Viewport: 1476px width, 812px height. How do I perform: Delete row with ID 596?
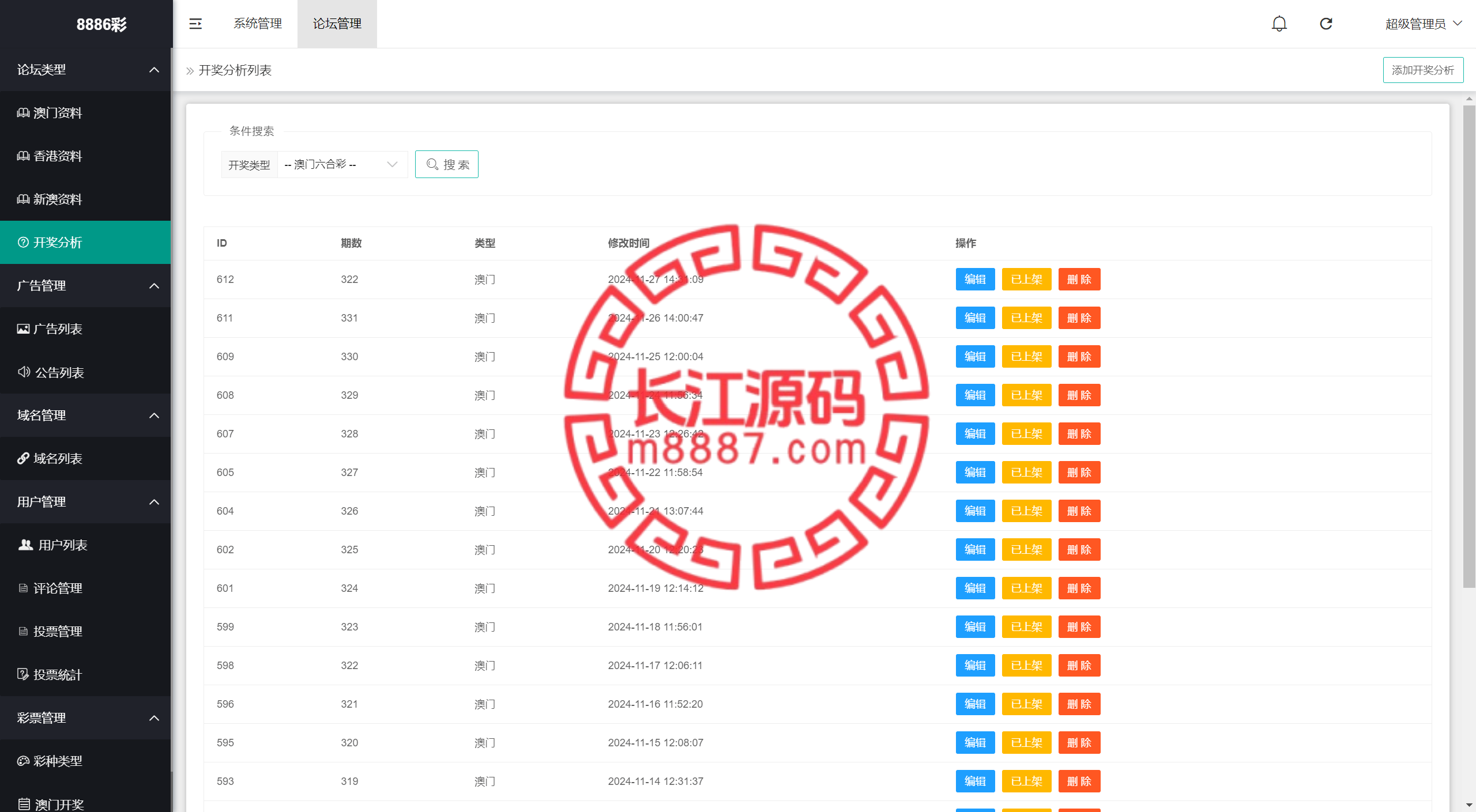click(1079, 704)
